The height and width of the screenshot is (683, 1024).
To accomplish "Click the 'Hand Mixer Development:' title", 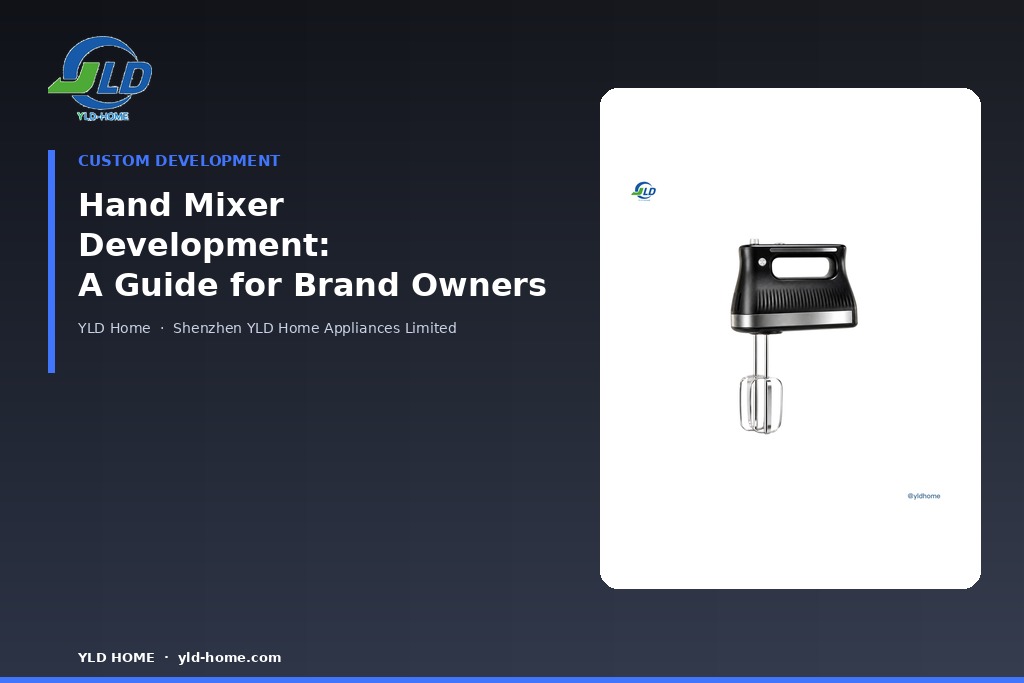I will pos(204,225).
